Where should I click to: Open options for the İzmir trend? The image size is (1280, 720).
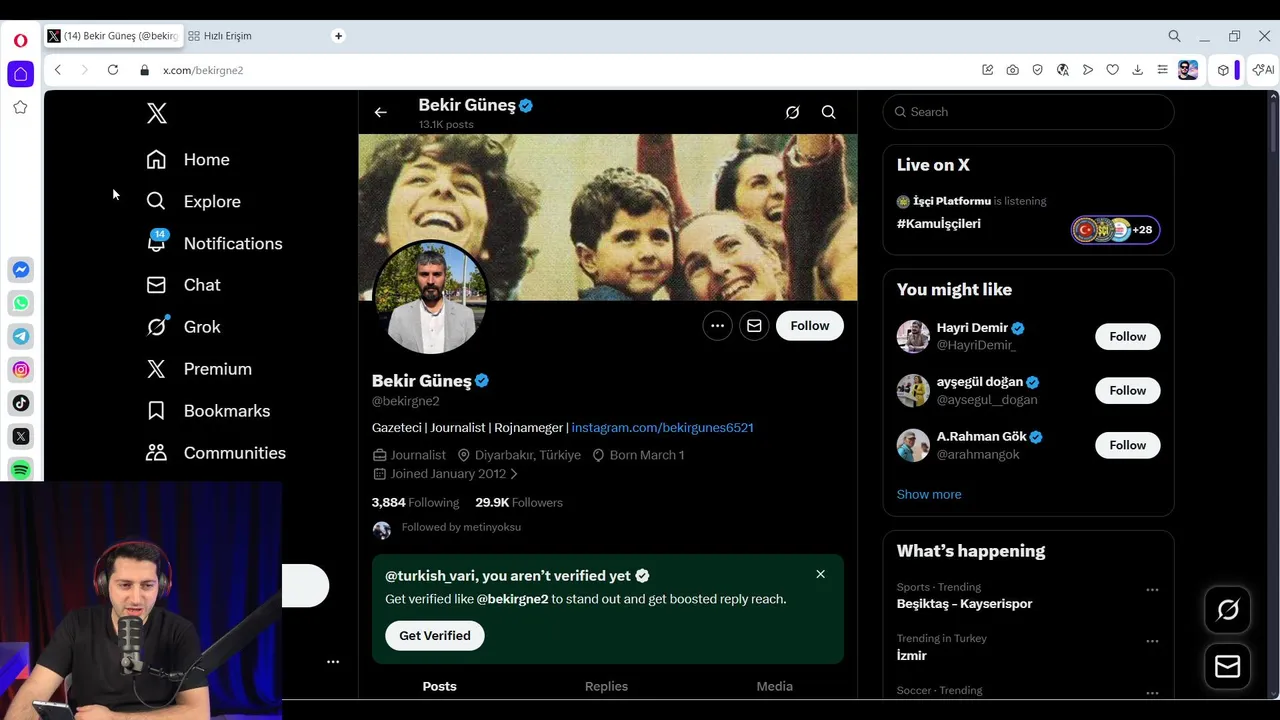point(1152,641)
